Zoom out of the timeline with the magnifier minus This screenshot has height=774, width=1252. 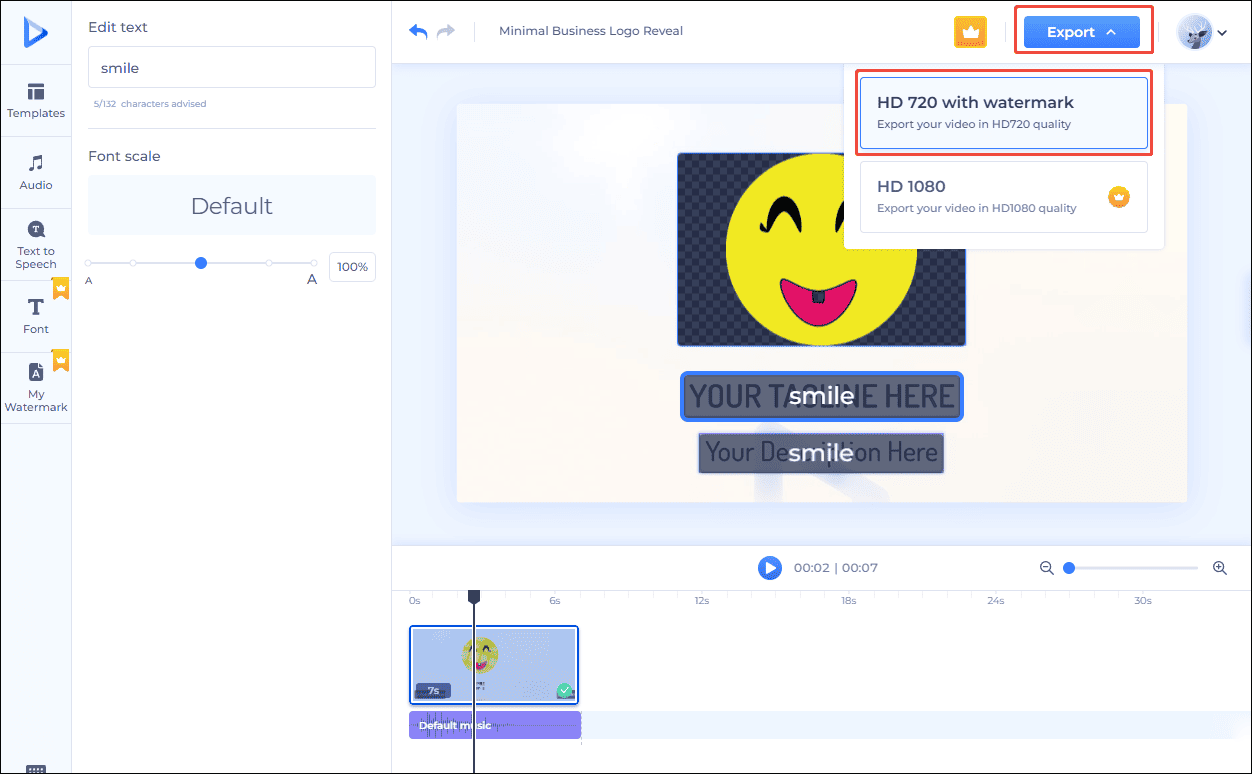[x=1046, y=567]
